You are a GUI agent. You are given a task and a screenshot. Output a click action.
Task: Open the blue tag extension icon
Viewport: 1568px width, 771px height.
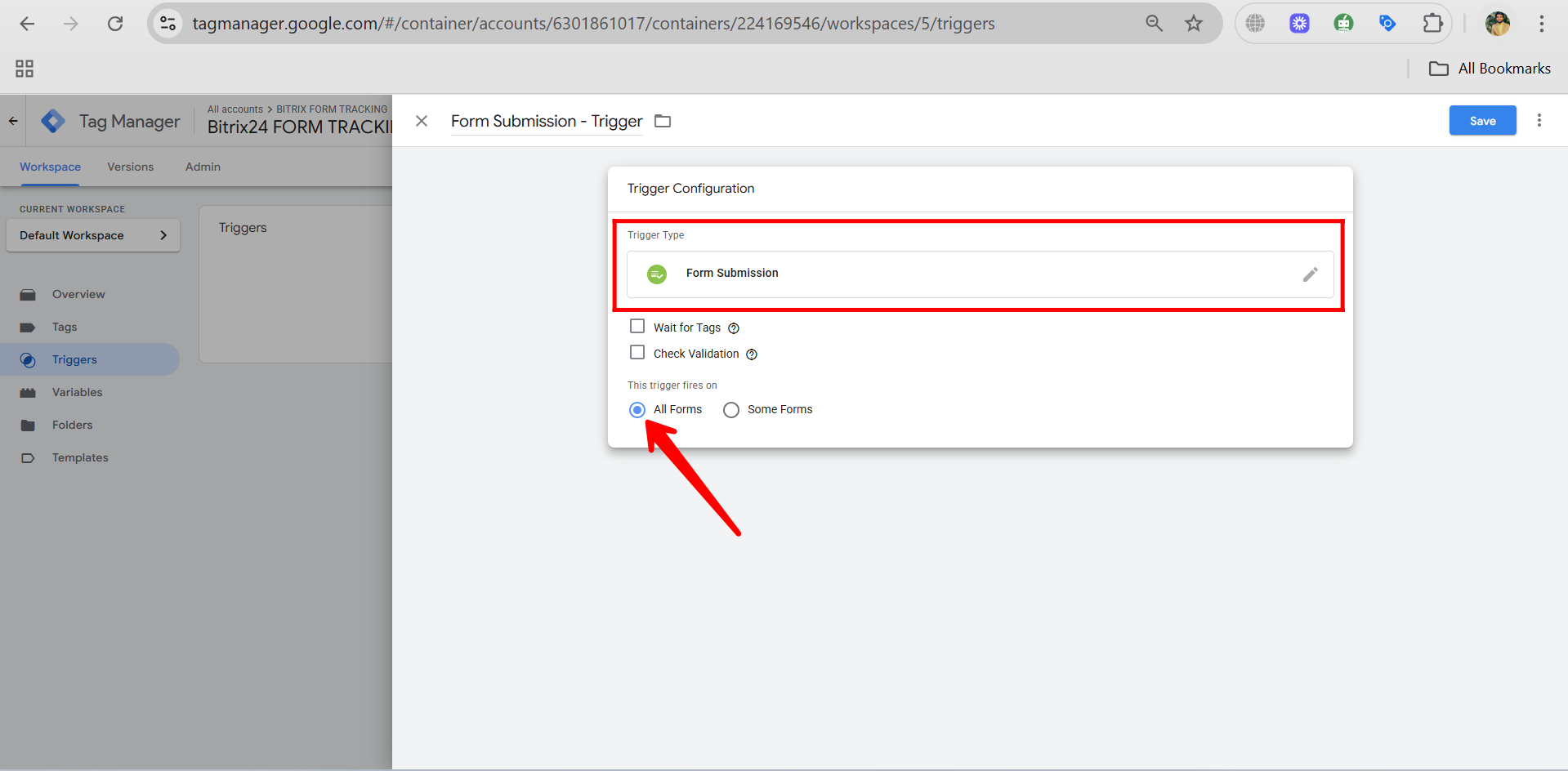coord(1387,24)
